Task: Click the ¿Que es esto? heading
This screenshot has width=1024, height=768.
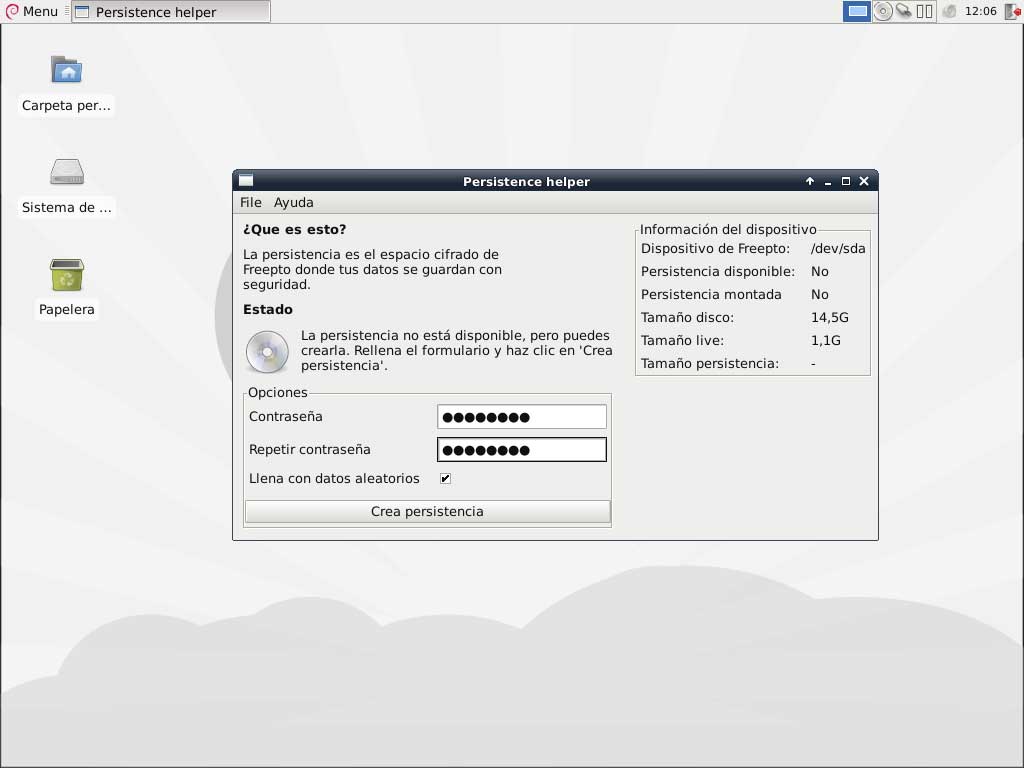Action: [295, 229]
